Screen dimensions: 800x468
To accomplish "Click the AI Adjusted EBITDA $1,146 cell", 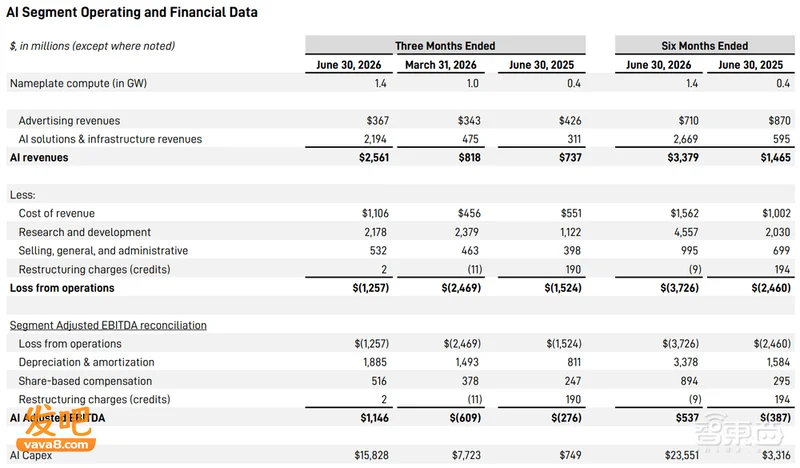I will (x=374, y=418).
